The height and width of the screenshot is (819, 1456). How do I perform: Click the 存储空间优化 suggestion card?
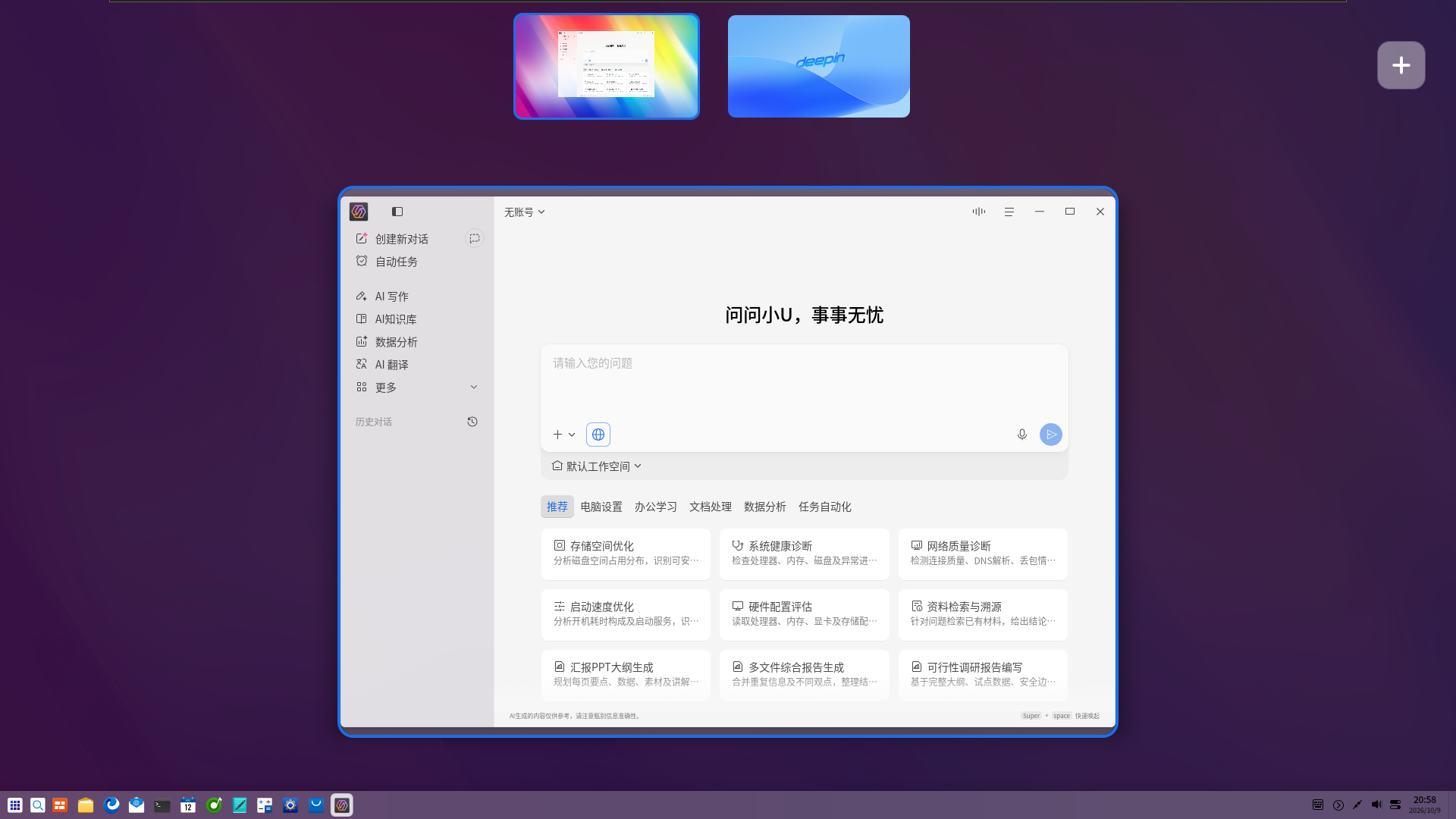point(626,554)
